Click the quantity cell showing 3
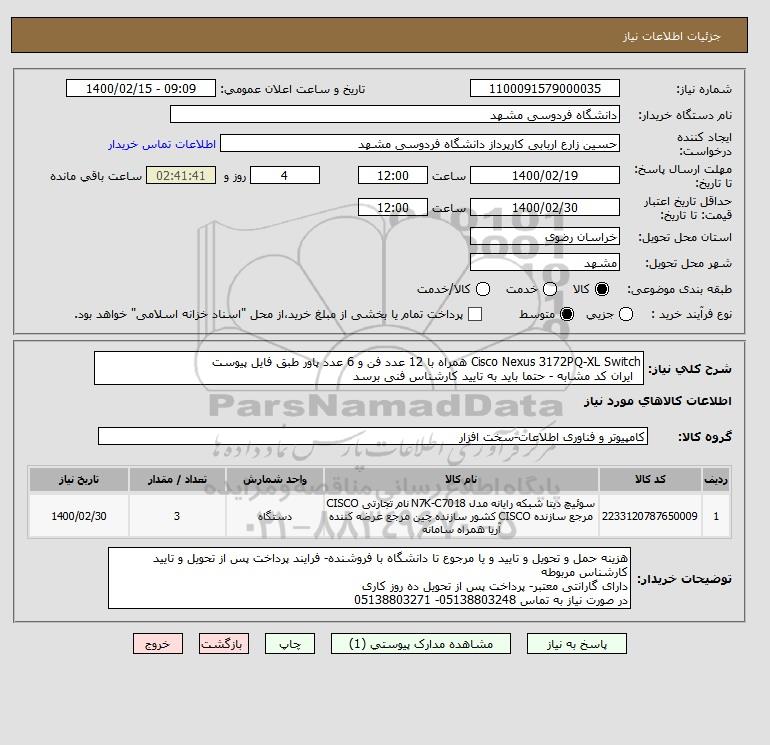 coord(177,516)
